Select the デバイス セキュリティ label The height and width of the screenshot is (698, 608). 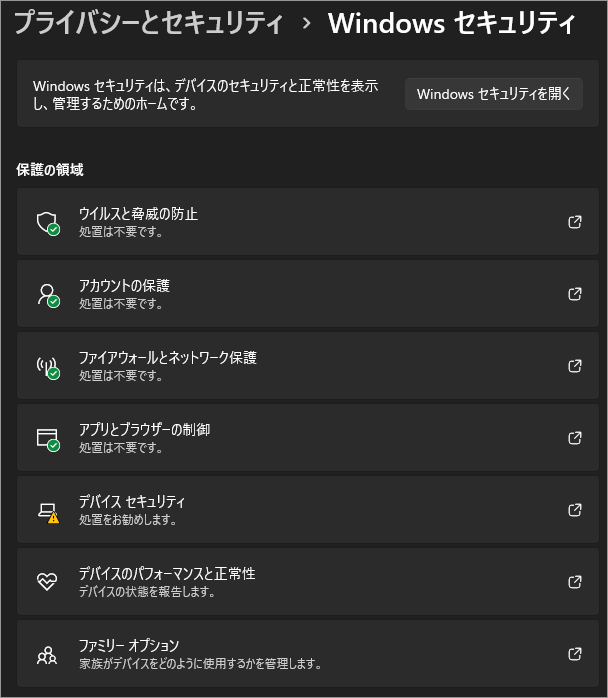(132, 502)
